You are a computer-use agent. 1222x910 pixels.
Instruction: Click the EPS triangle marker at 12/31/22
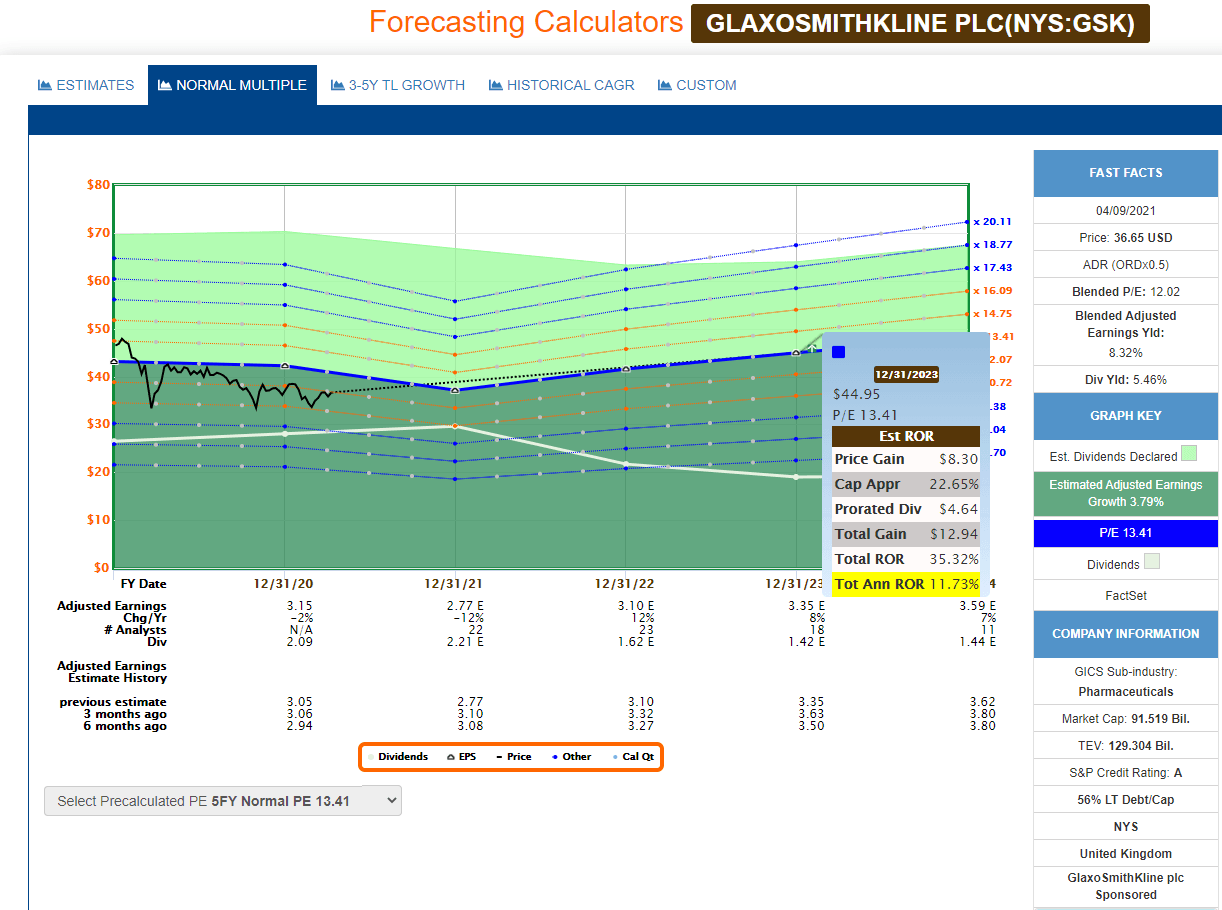coord(625,369)
